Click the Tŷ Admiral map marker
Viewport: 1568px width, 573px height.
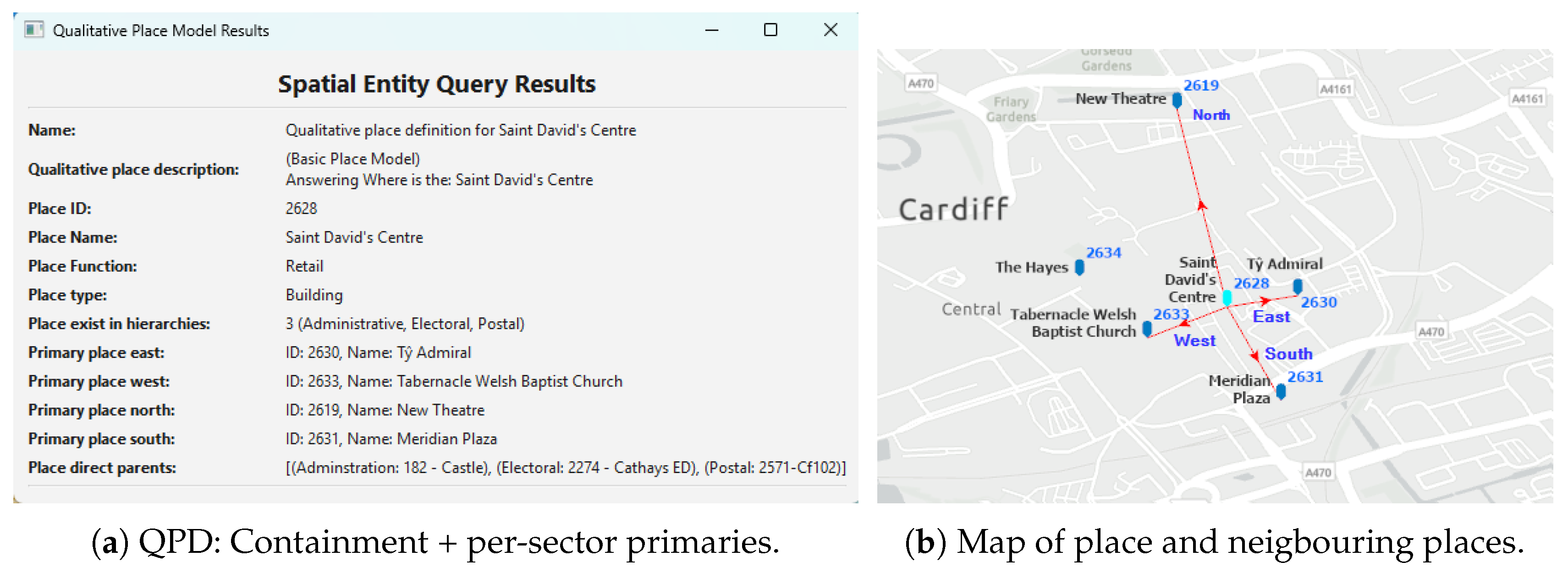pos(1298,286)
